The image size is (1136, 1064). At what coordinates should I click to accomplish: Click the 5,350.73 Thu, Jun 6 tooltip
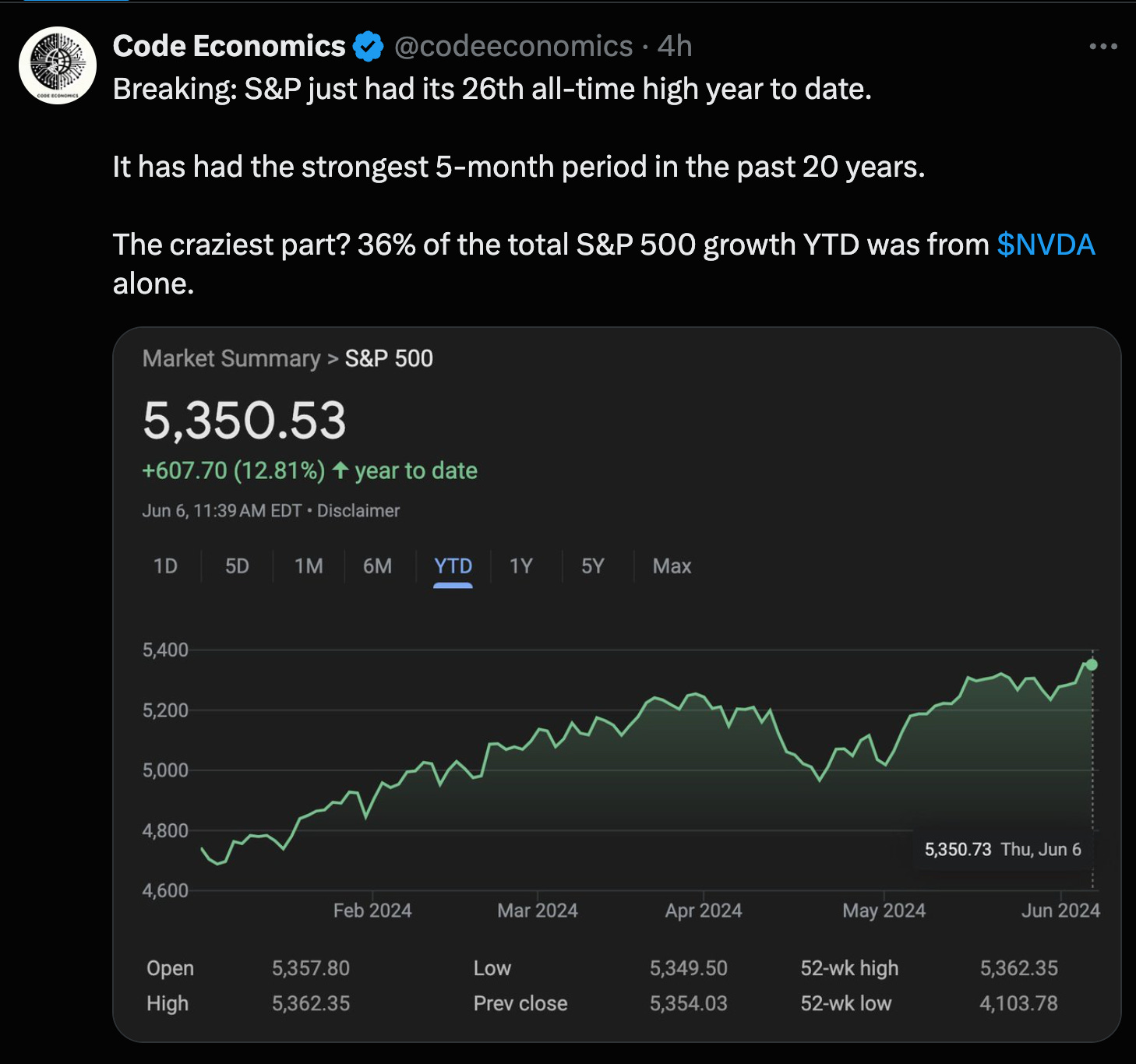(1003, 849)
